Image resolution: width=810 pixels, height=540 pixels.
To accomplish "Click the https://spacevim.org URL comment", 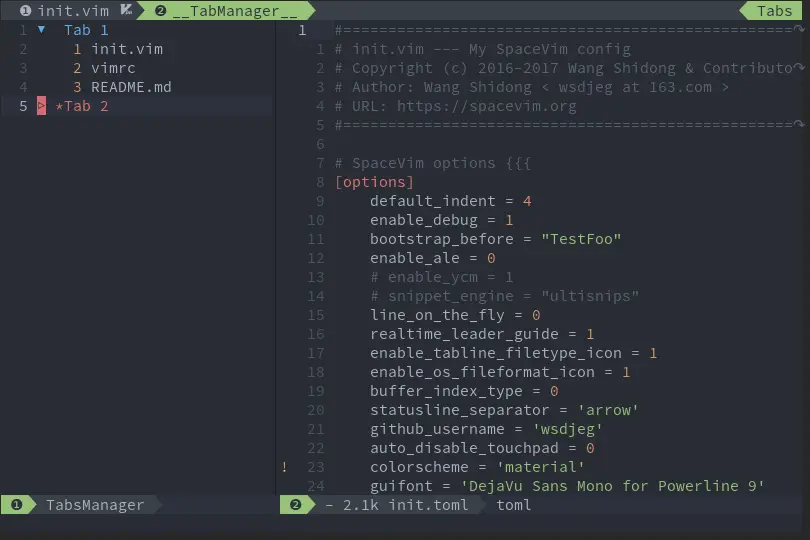I will 486,106.
